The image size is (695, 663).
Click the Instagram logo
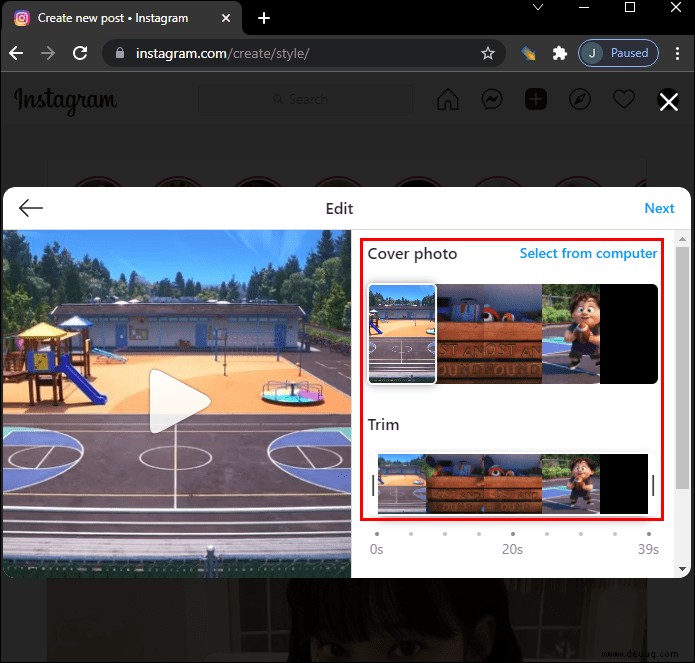pos(66,101)
